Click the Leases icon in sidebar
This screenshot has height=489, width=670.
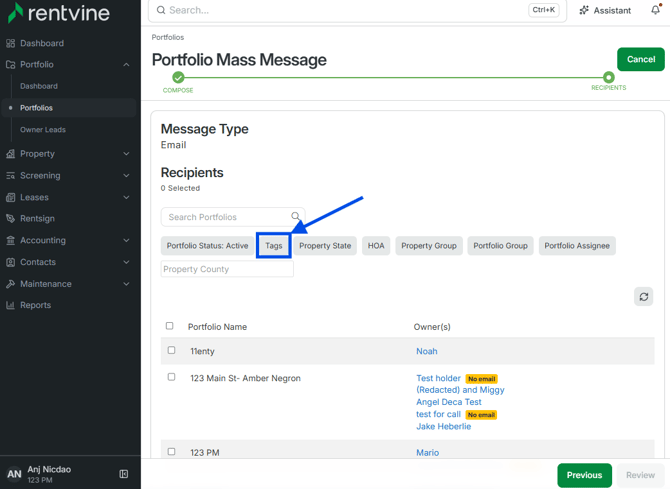(x=11, y=197)
